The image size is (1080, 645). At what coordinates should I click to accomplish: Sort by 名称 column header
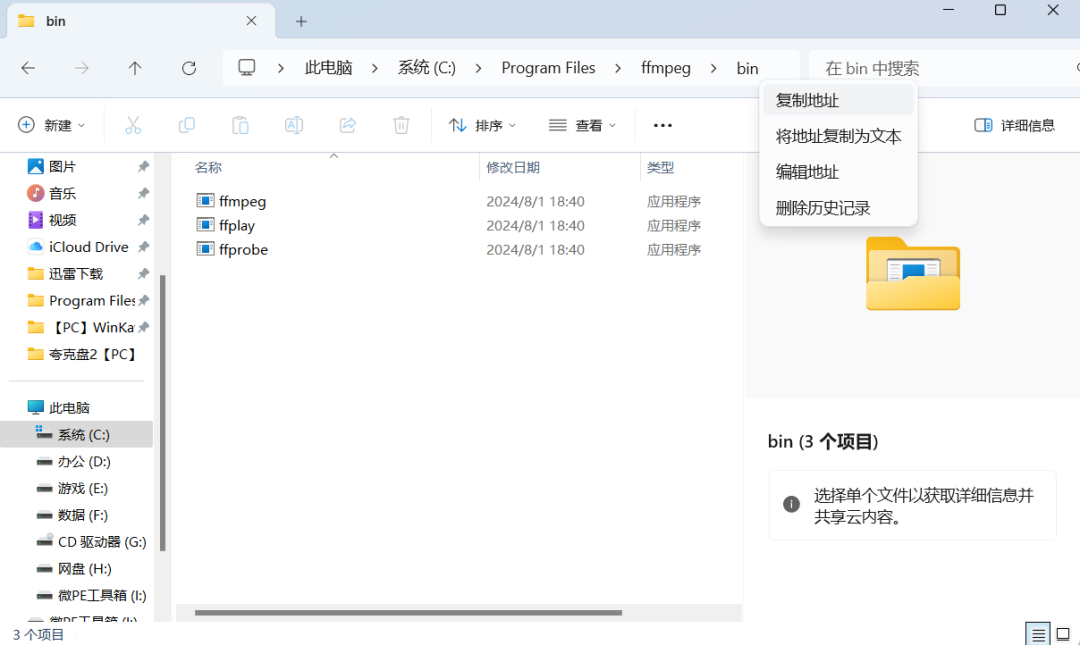[x=208, y=167]
